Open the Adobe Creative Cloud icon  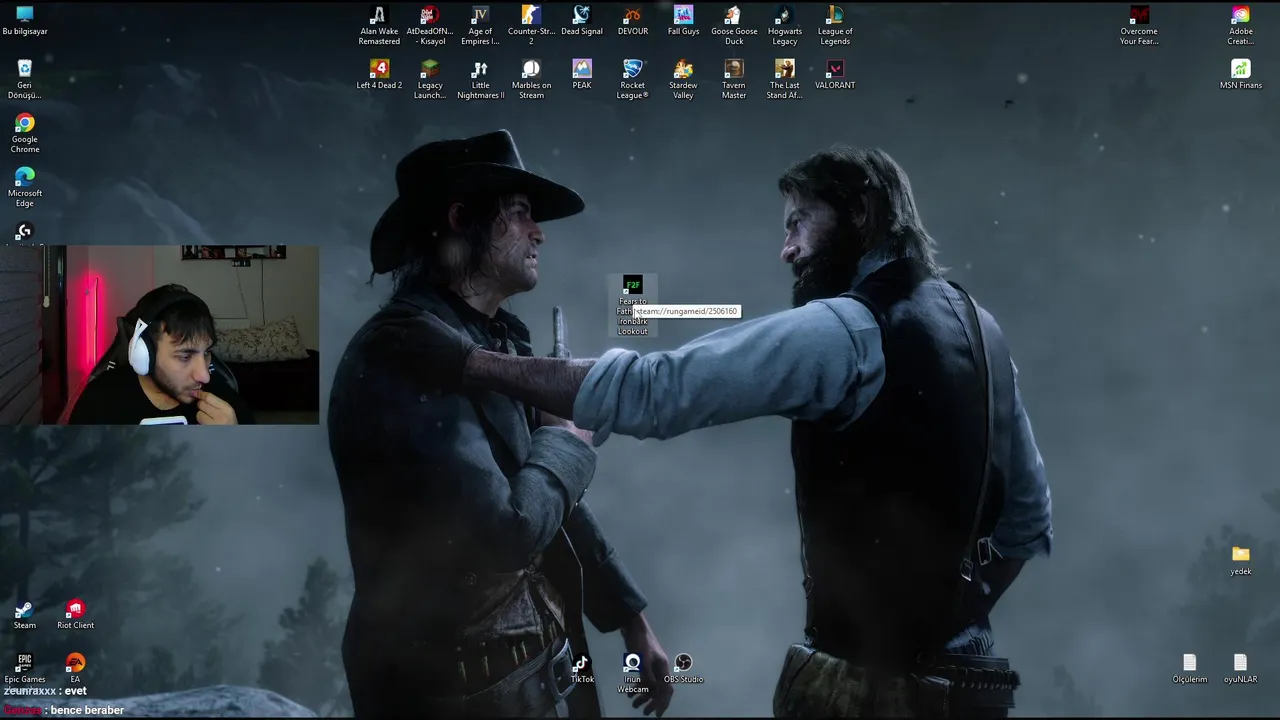point(1241,26)
